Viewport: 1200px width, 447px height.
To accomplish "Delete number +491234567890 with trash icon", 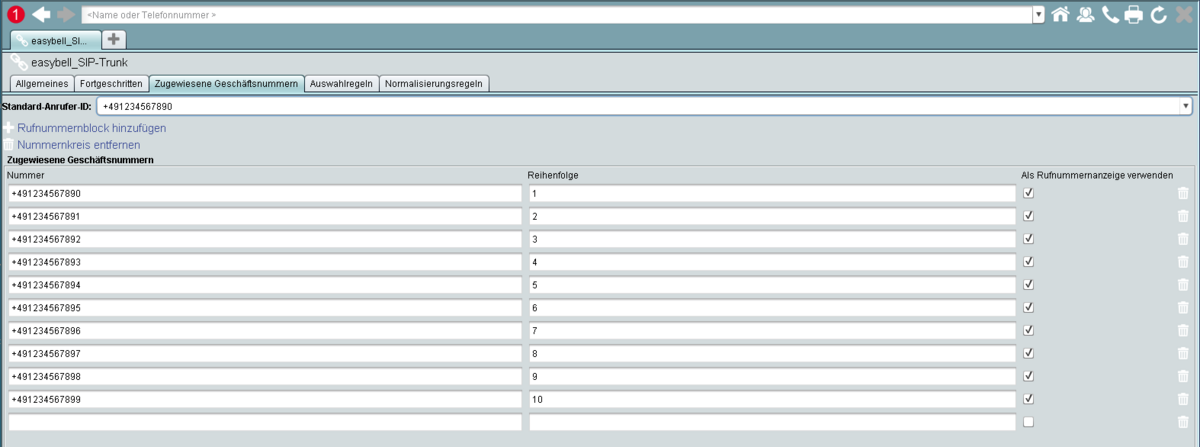I will pos(1183,194).
